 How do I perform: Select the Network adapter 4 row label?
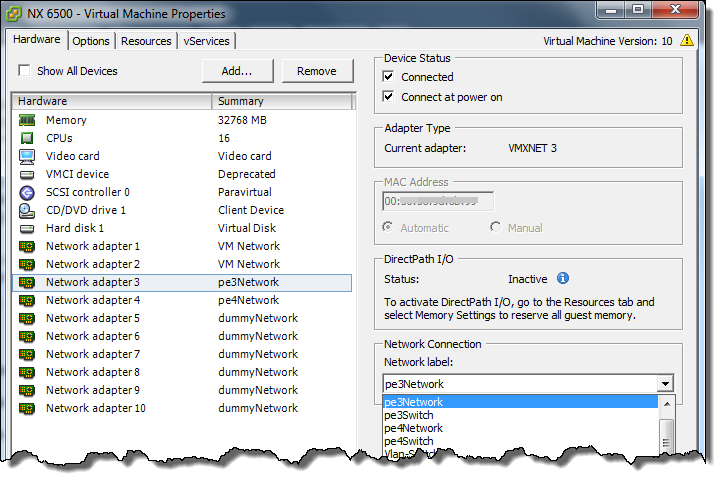click(92, 300)
